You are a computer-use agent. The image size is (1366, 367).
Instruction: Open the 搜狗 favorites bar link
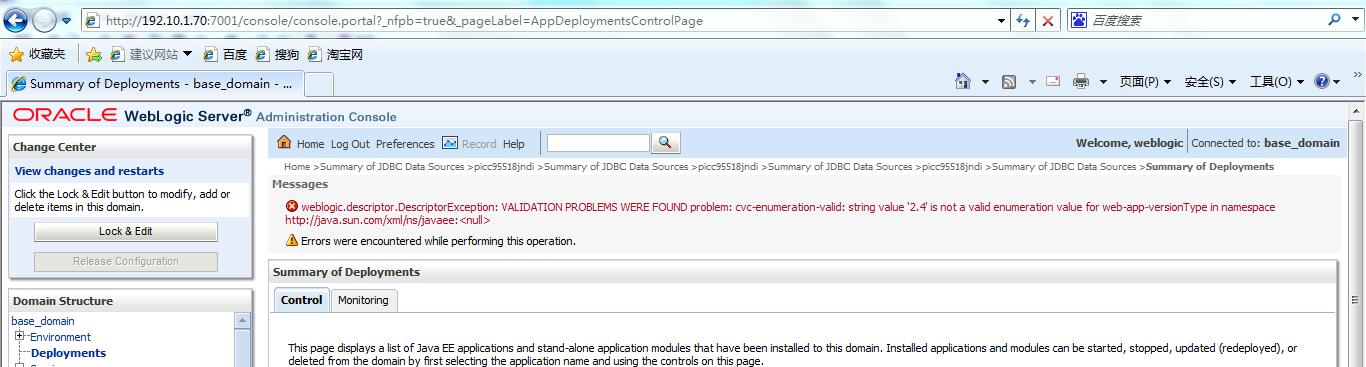pyautogui.click(x=277, y=54)
